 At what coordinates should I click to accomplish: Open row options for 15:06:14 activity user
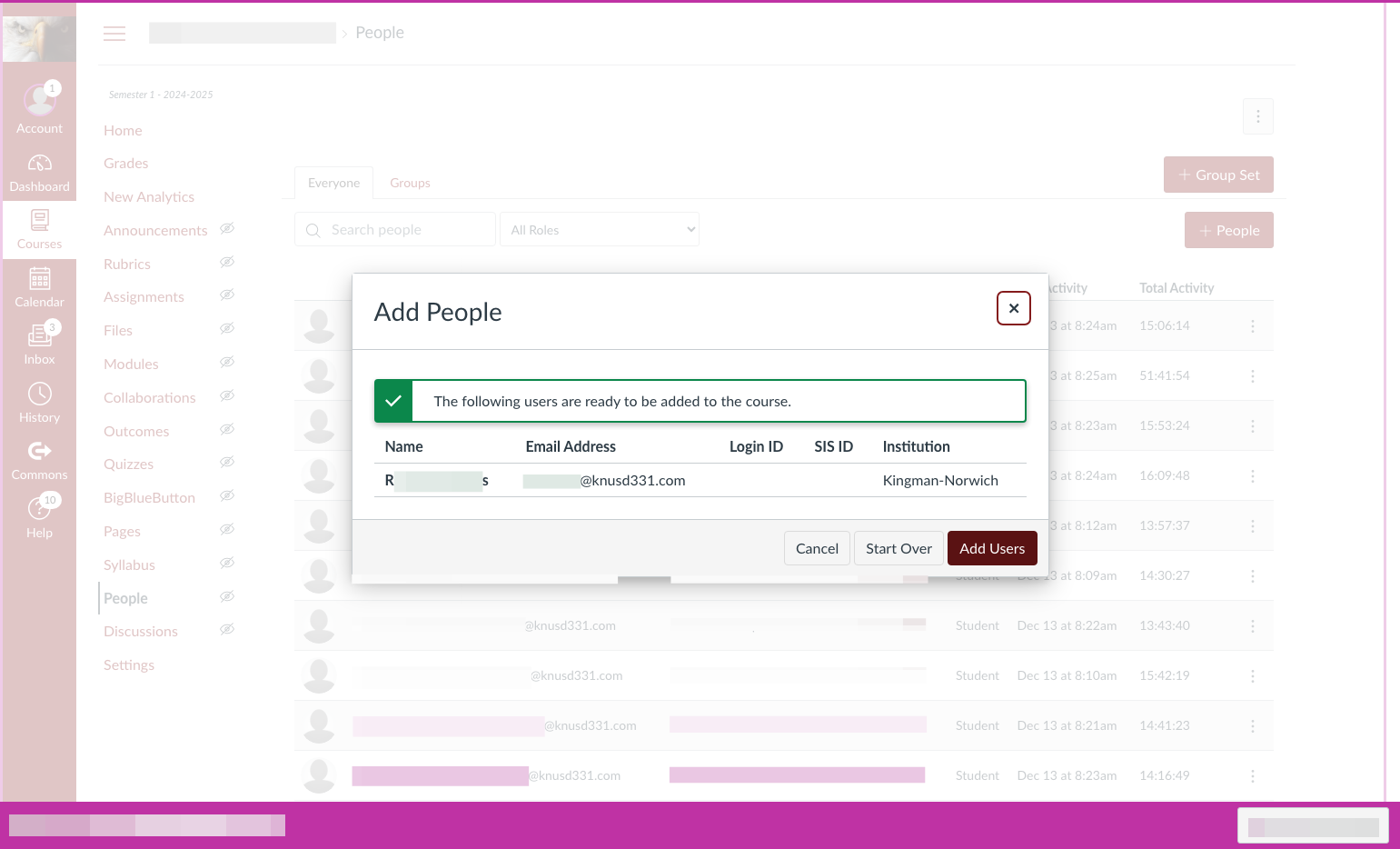pos(1253,326)
